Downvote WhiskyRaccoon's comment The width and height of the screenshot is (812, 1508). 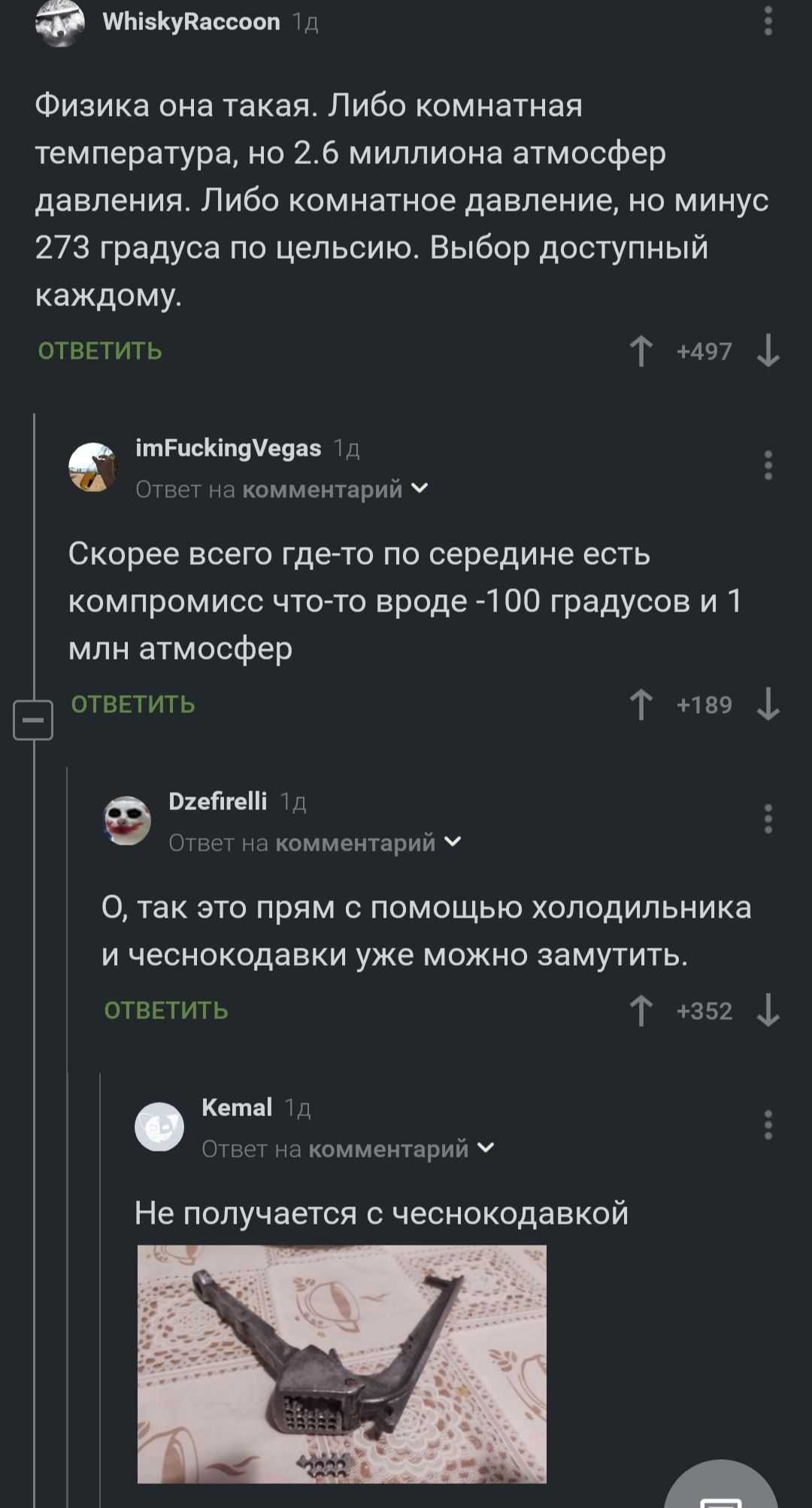pyautogui.click(x=768, y=351)
